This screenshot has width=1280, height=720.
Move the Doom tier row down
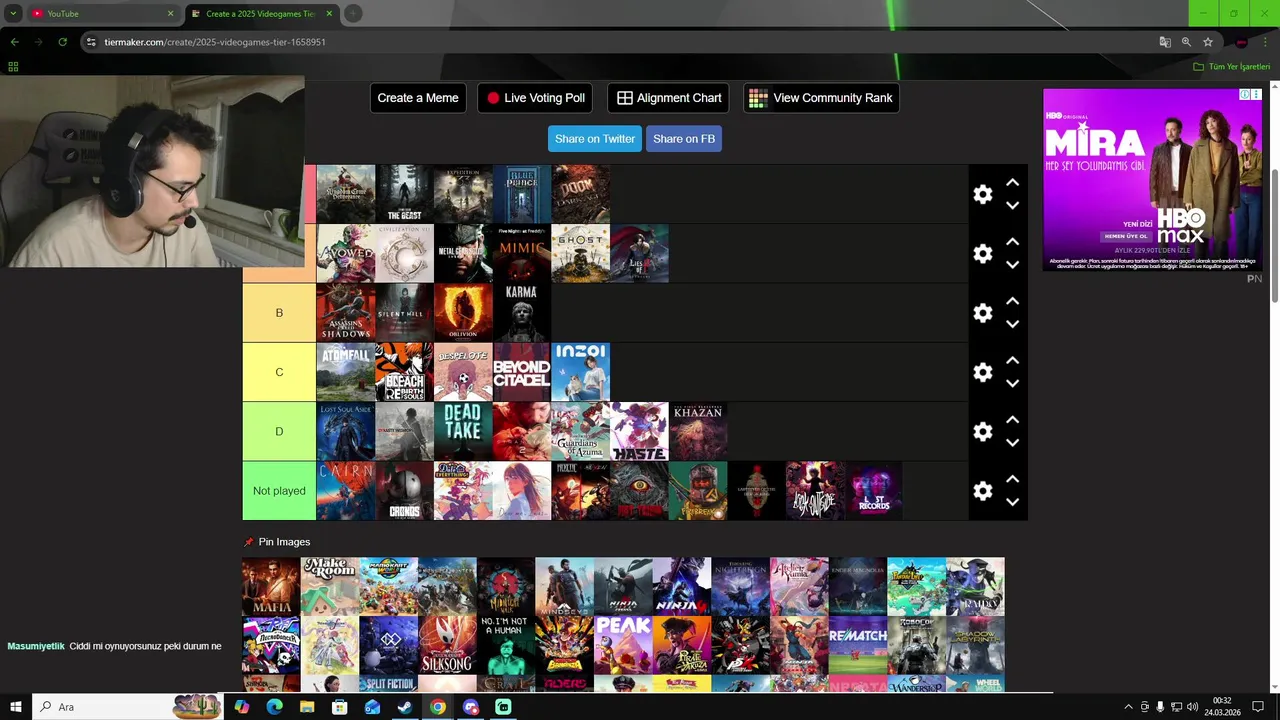pyautogui.click(x=1012, y=205)
